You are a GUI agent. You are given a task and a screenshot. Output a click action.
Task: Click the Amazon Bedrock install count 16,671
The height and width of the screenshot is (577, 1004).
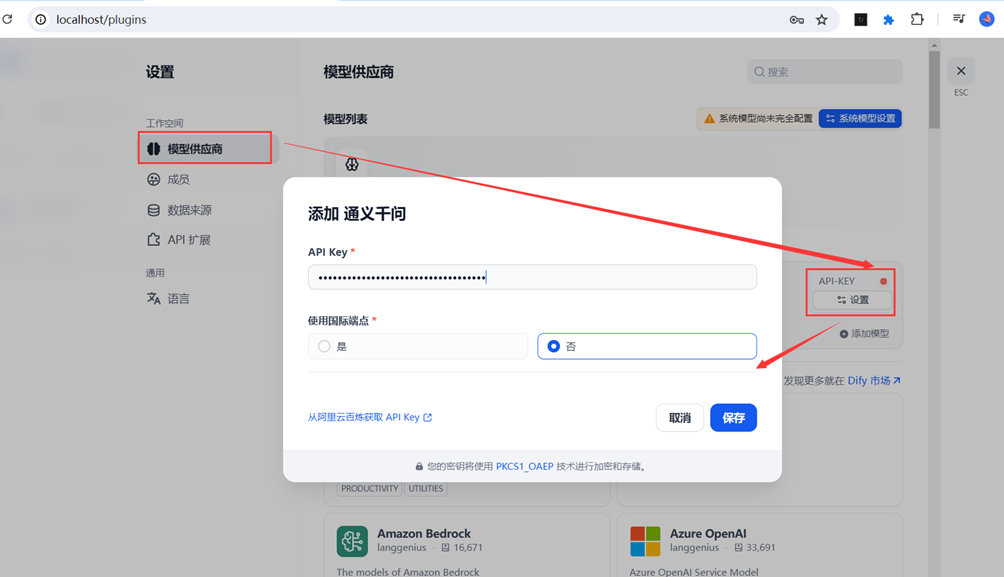[x=462, y=548]
